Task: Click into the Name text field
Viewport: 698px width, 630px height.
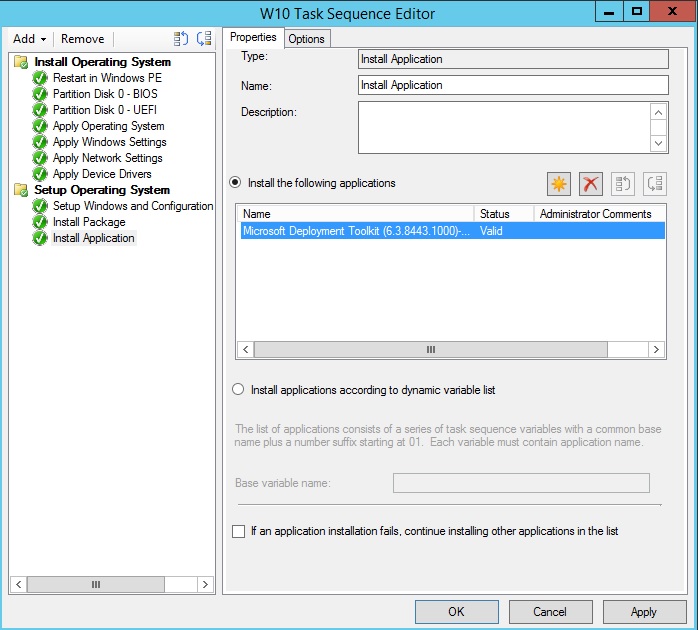Action: [513, 85]
